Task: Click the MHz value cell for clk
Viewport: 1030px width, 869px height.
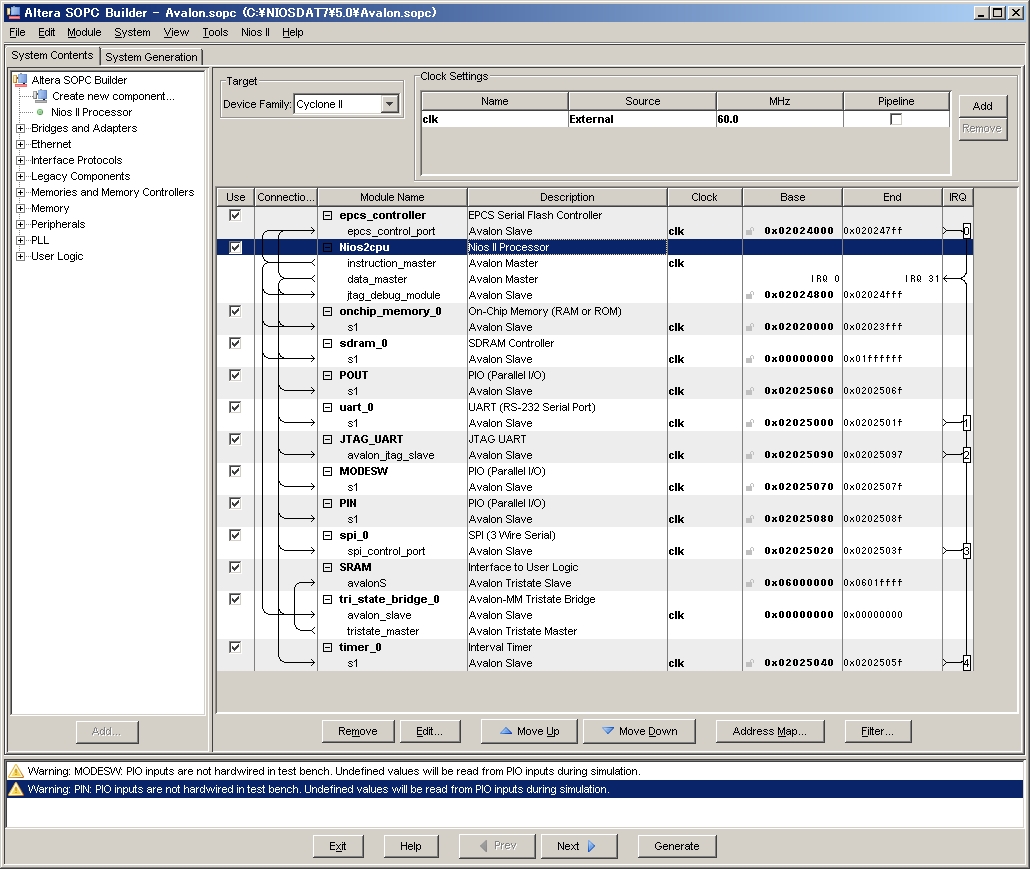Action: point(779,119)
